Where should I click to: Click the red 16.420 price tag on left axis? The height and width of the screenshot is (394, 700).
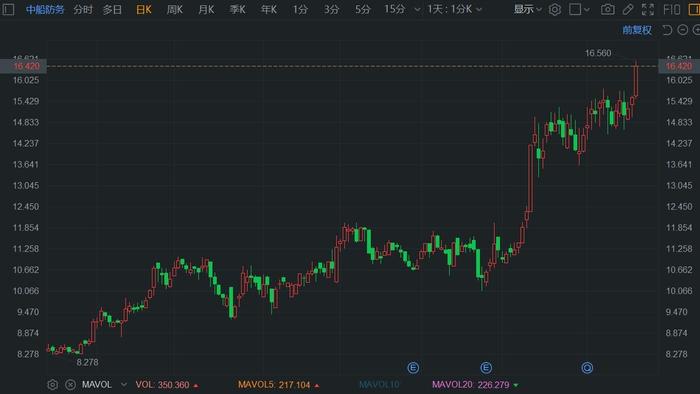(x=23, y=66)
